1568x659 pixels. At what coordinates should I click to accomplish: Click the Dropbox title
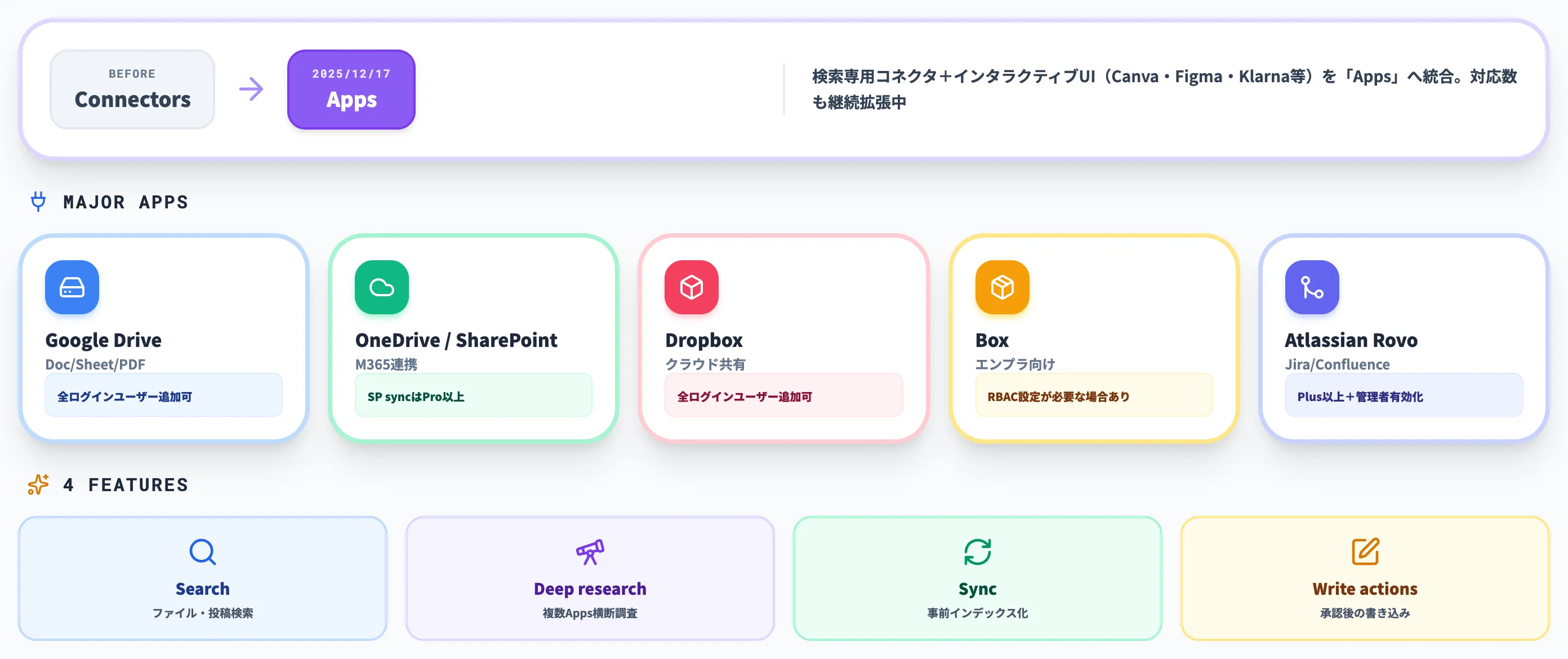pyautogui.click(x=703, y=340)
